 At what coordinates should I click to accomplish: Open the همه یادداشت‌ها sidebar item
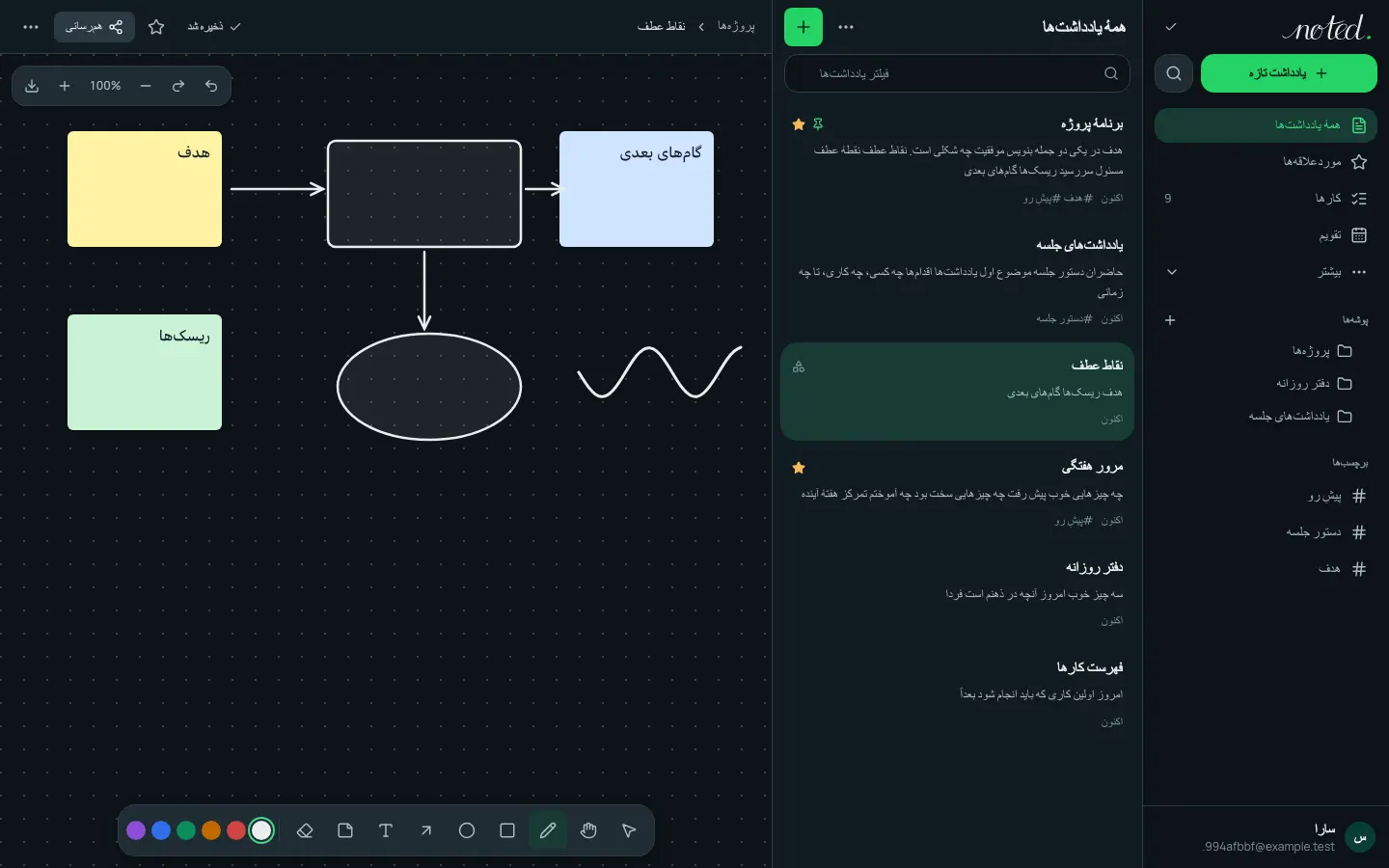pos(1266,125)
